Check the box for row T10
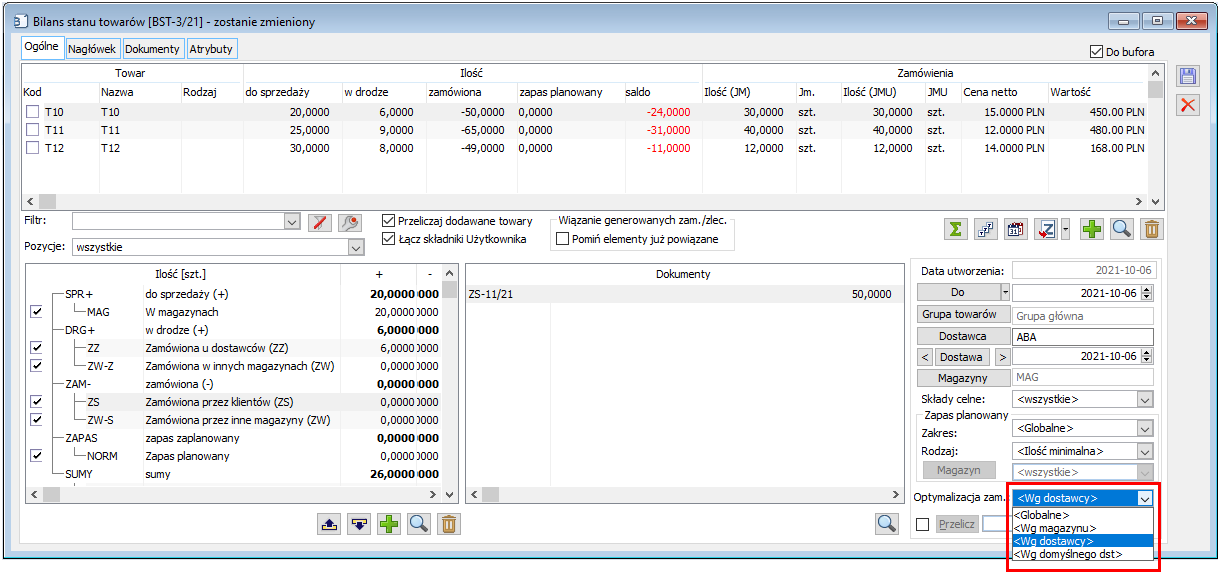1220x575 pixels. 33,113
